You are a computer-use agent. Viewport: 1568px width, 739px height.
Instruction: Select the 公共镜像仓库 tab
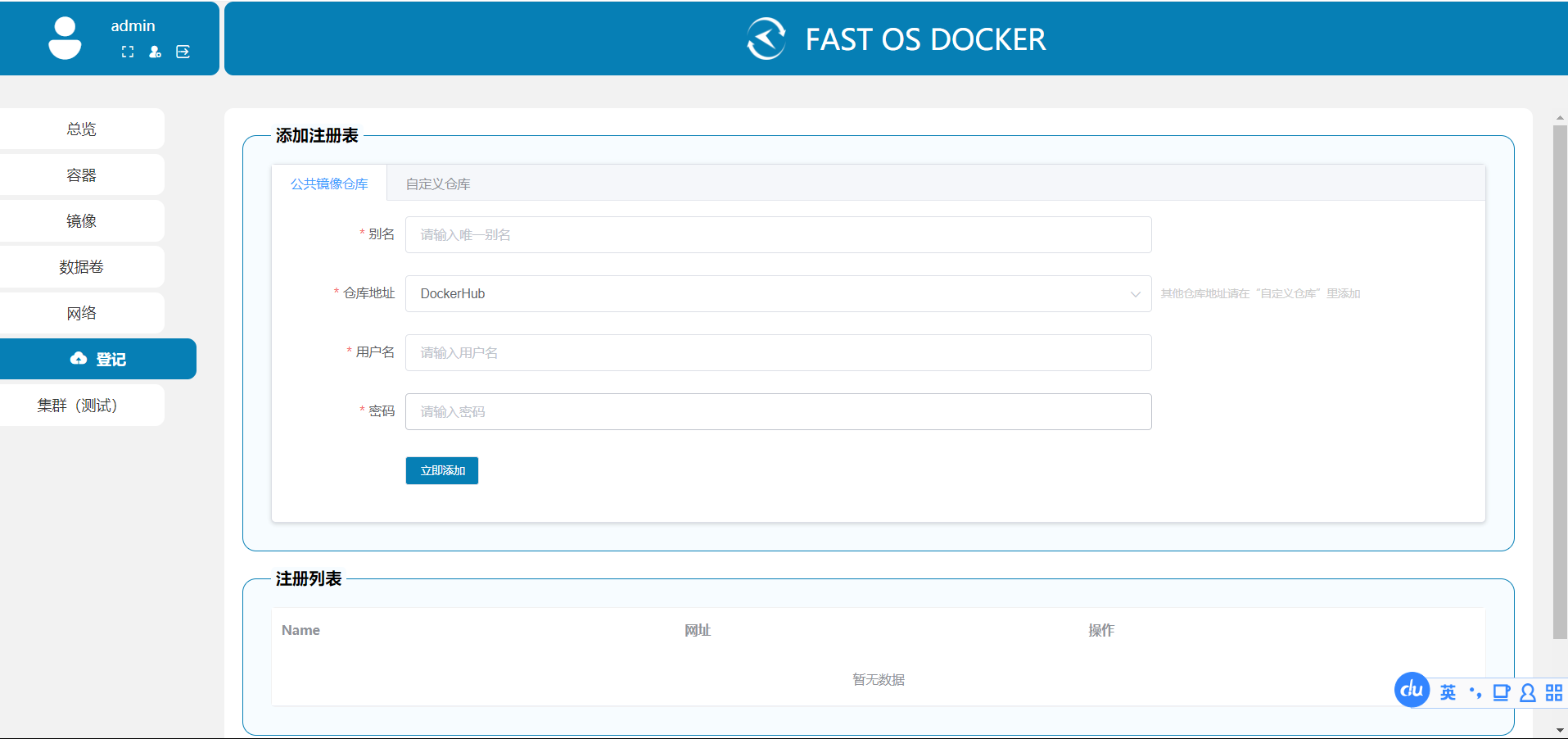[x=329, y=184]
